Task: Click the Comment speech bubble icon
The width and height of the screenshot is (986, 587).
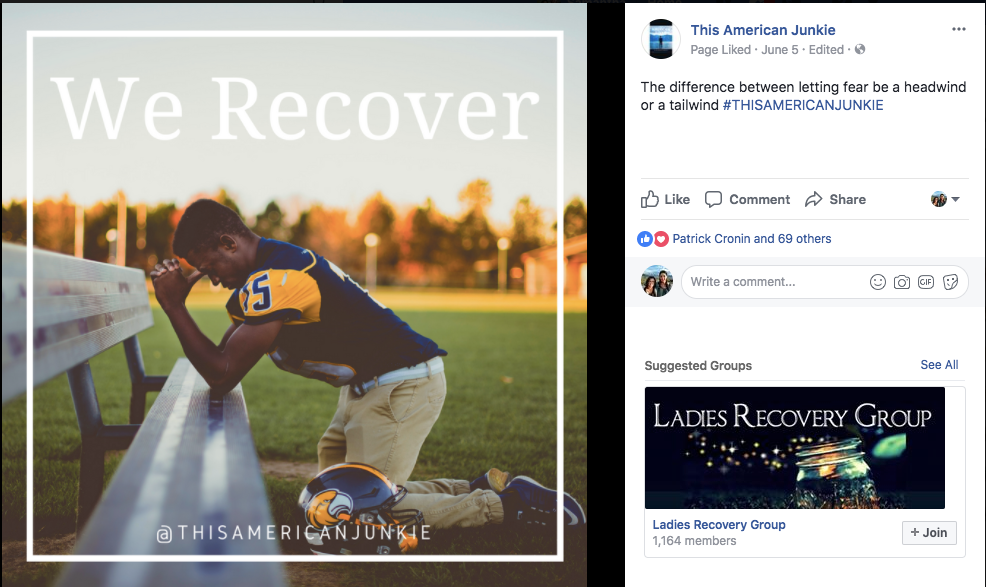Action: point(713,199)
